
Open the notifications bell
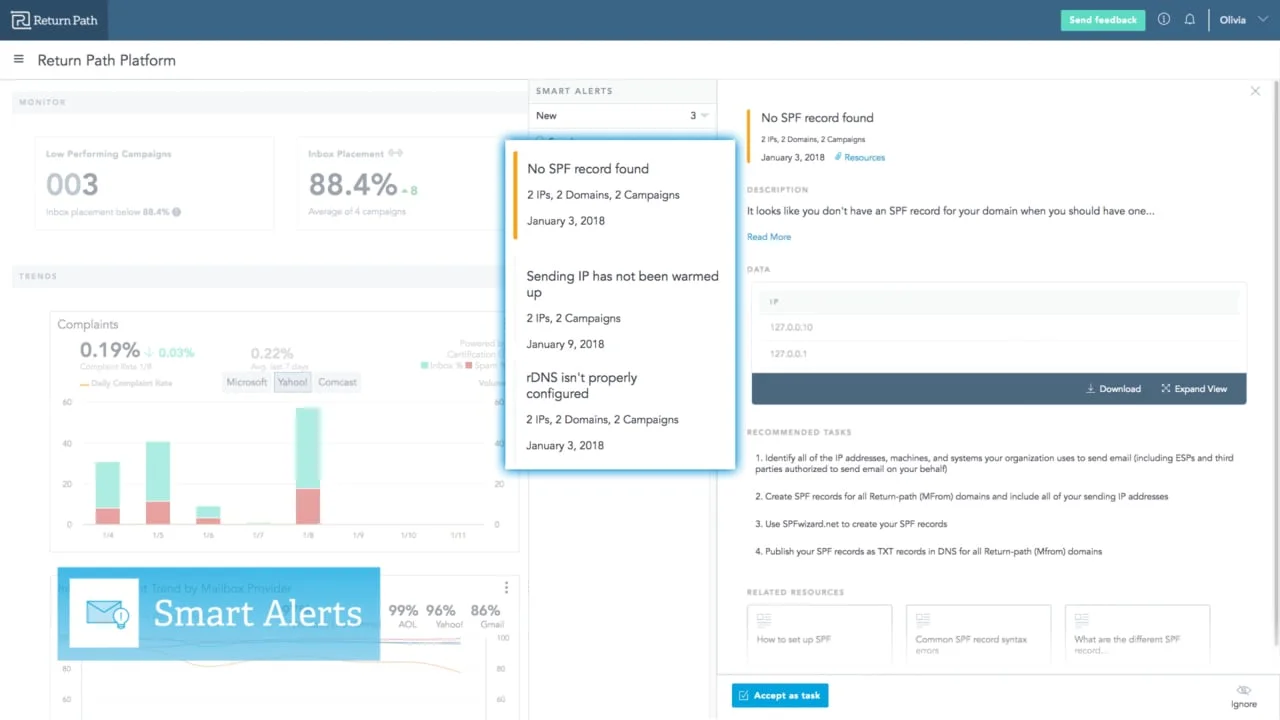click(x=1190, y=19)
